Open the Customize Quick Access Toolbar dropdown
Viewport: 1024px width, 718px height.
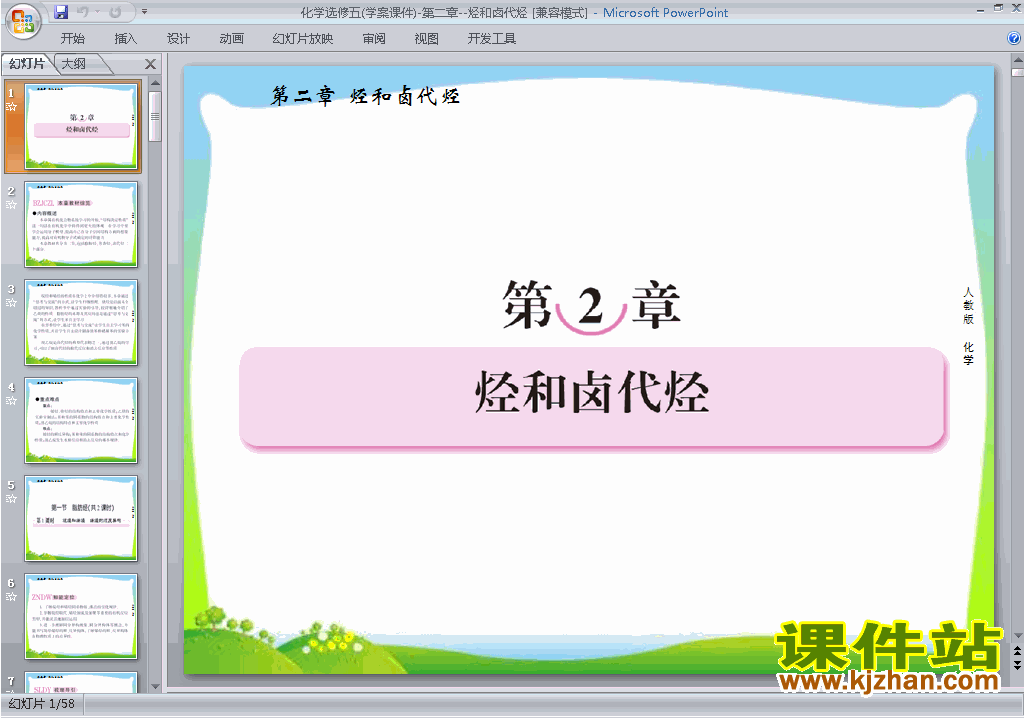[x=144, y=12]
